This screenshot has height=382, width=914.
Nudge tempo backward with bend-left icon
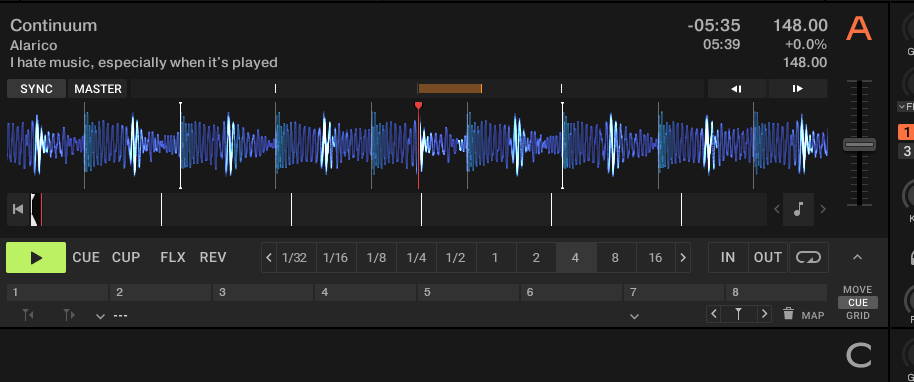point(737,89)
